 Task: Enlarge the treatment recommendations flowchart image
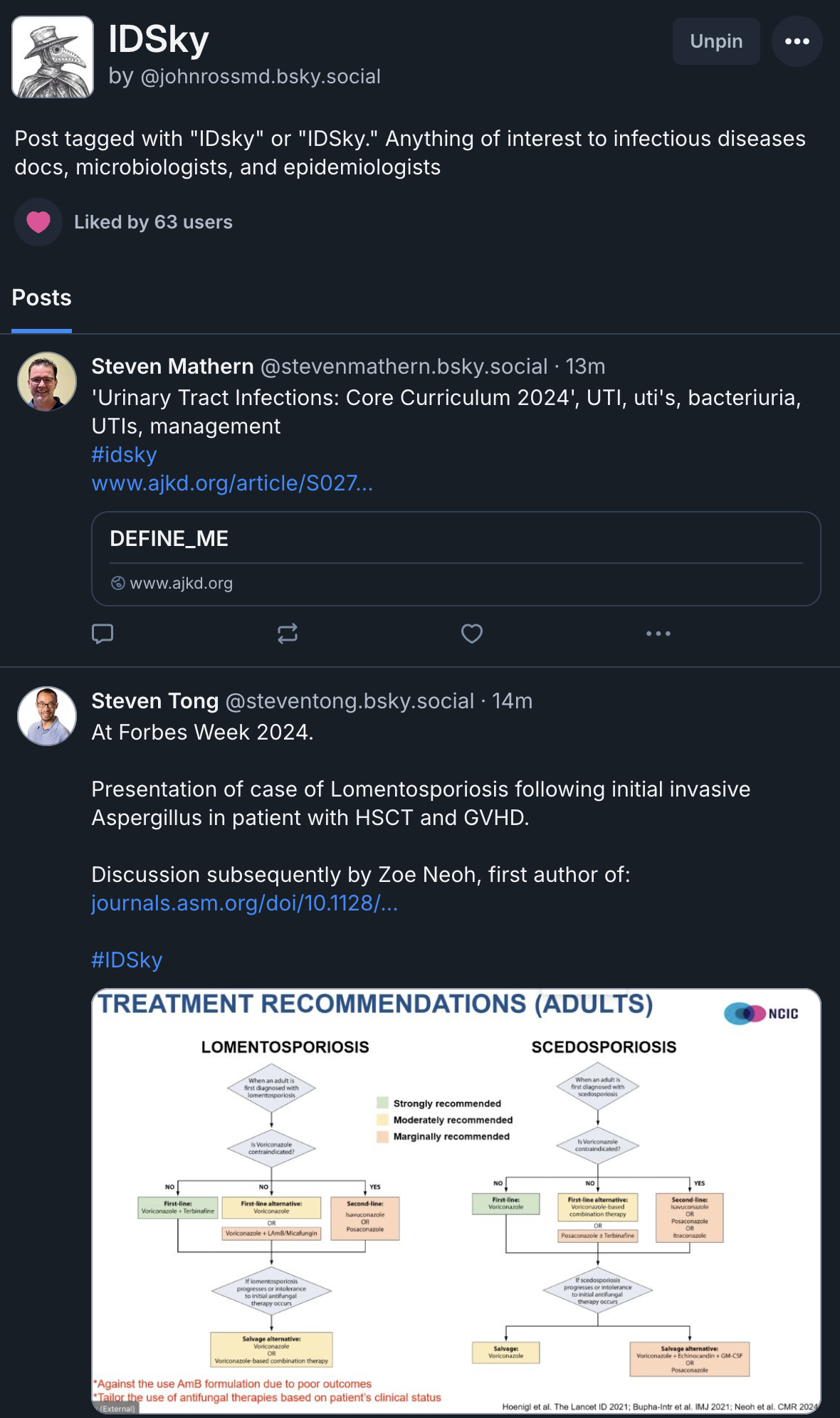point(456,1201)
